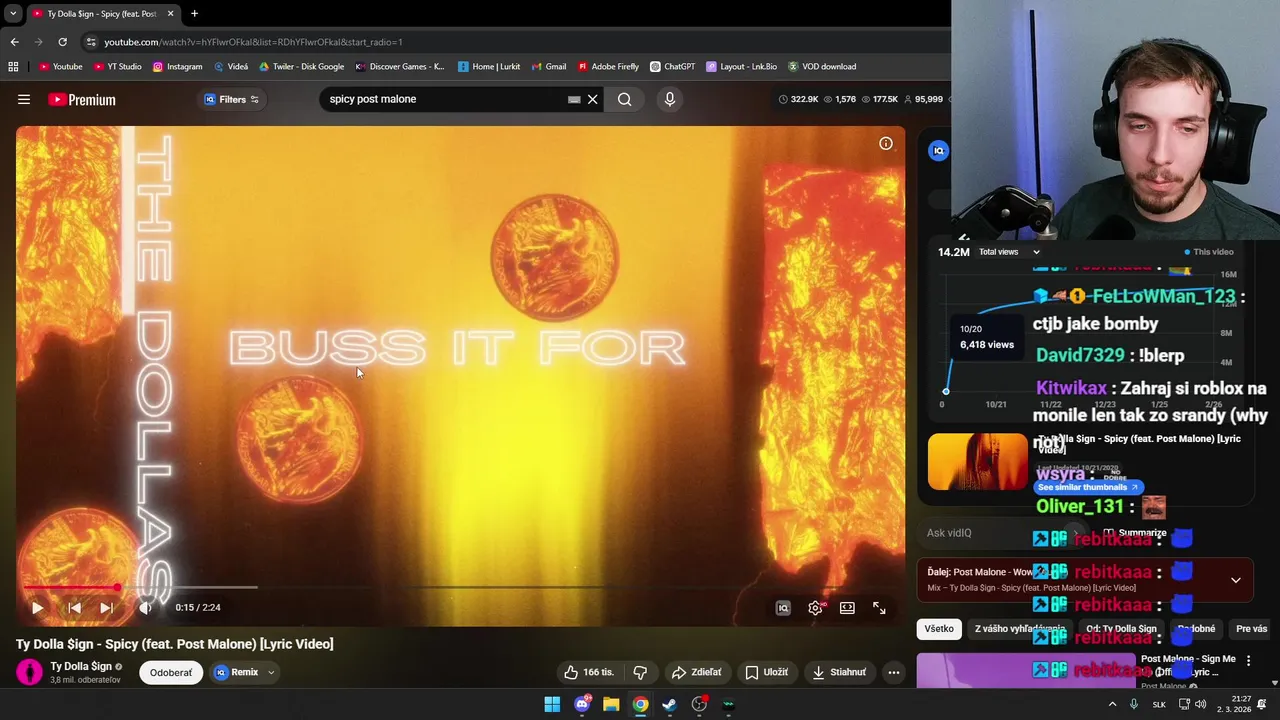Enter full screen mode
The image size is (1280, 720).
click(x=879, y=607)
